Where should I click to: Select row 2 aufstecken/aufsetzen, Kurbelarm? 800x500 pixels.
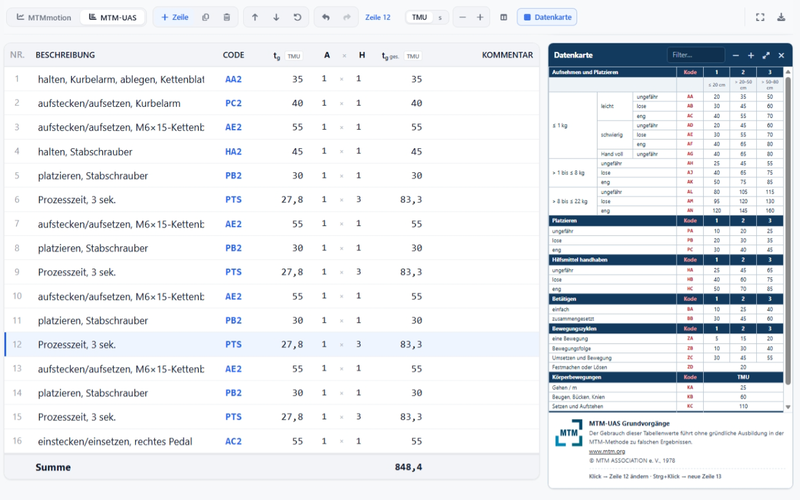(109, 103)
